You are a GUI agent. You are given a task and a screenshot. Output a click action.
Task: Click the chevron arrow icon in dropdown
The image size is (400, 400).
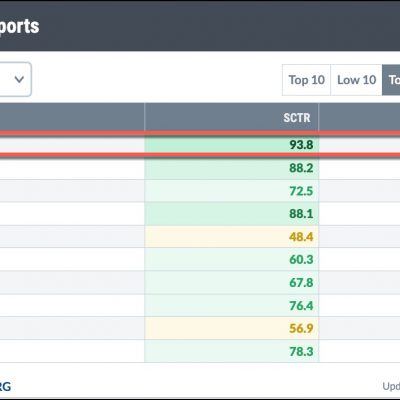(19, 79)
